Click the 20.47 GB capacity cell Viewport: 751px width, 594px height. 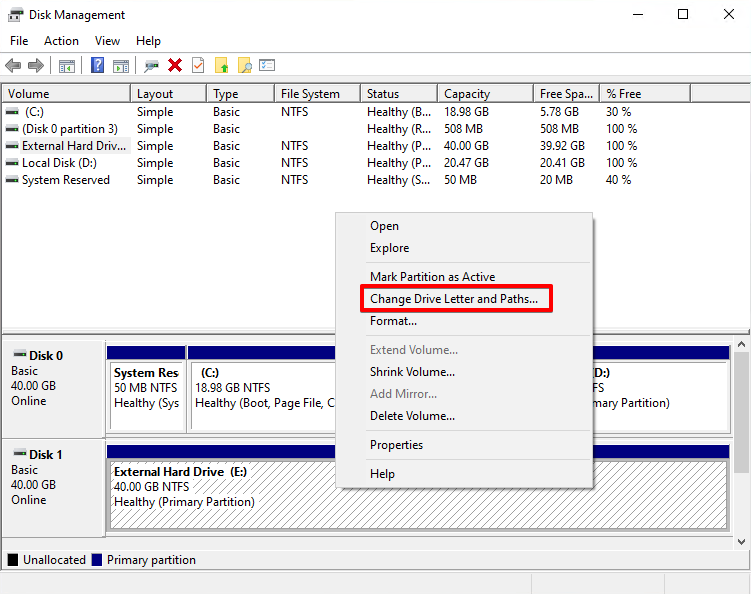(466, 163)
